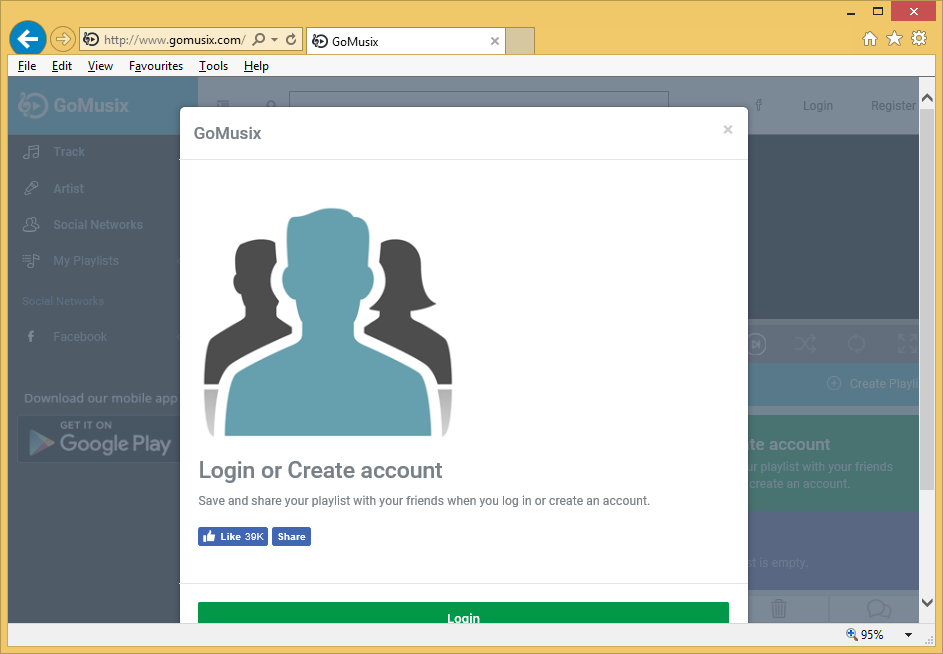943x654 pixels.
Task: Click the URL address field
Action: pyautogui.click(x=172, y=40)
